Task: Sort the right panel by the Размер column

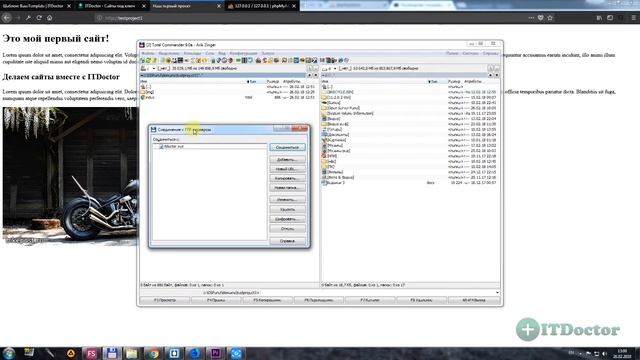Action: (454, 82)
